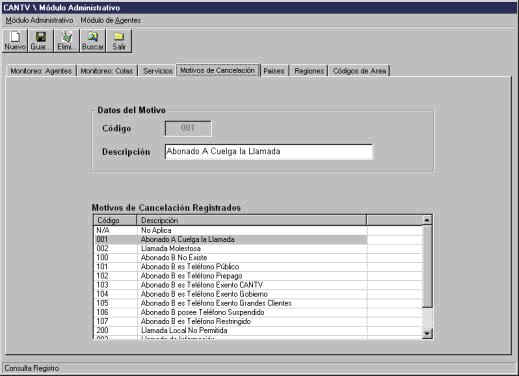This screenshot has width=519, height=376.
Task: Open the Módulo de Agentes menu
Action: tap(111, 20)
